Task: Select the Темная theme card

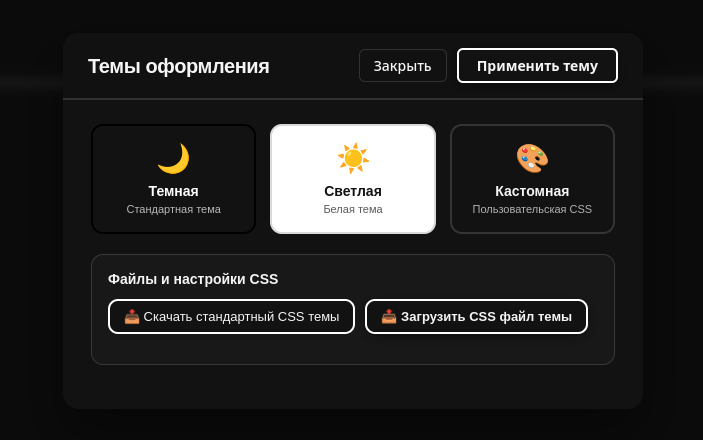Action: (x=174, y=179)
